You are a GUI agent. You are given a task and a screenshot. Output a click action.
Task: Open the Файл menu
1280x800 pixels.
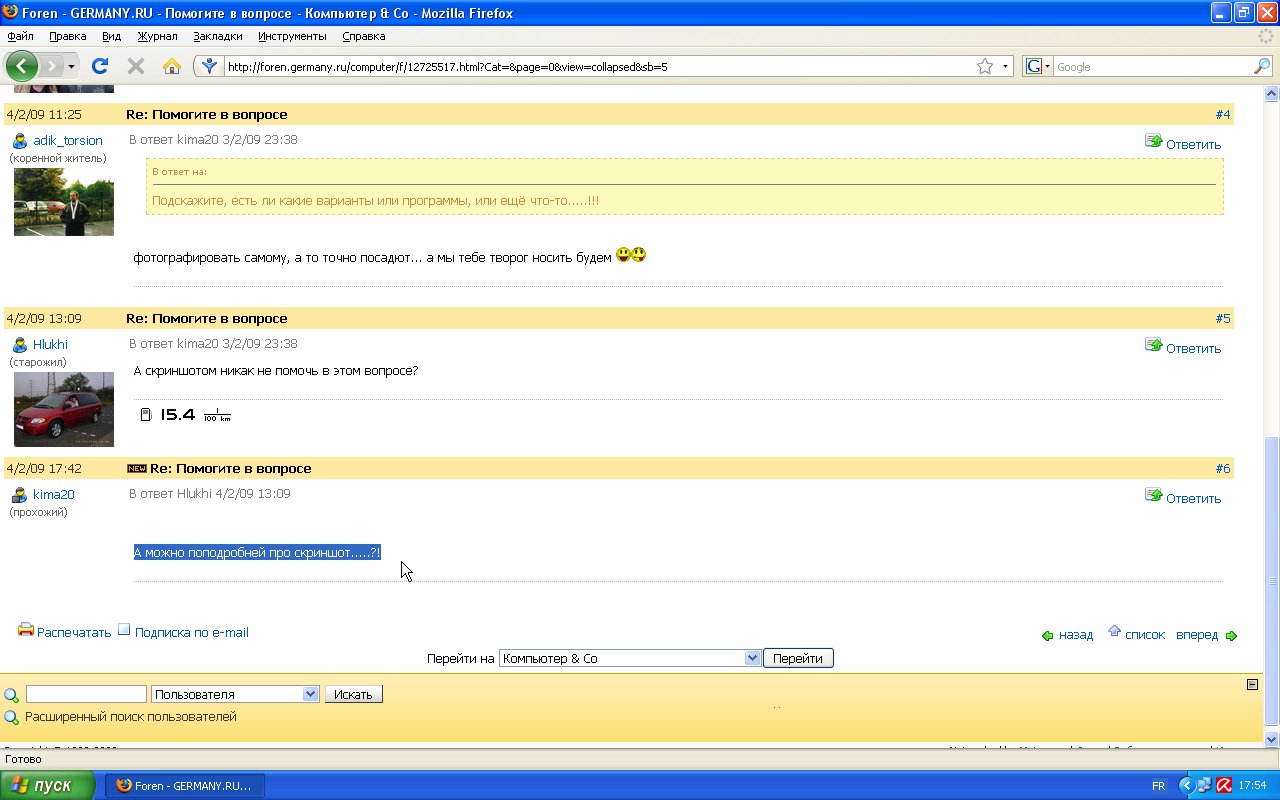(20, 36)
